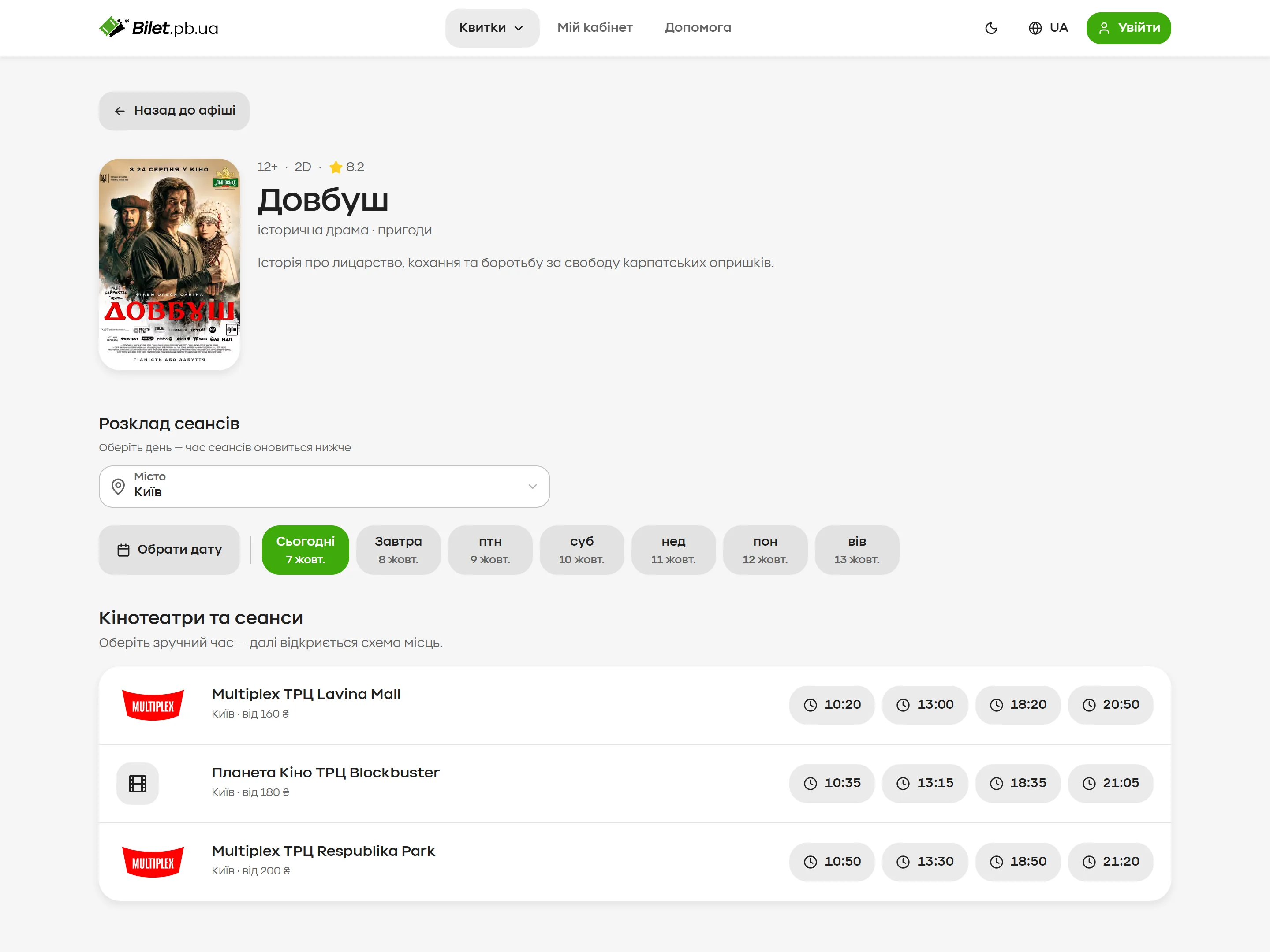Screen dimensions: 1270x952
Task: Click the Довбуш movie title
Action: coord(323,200)
